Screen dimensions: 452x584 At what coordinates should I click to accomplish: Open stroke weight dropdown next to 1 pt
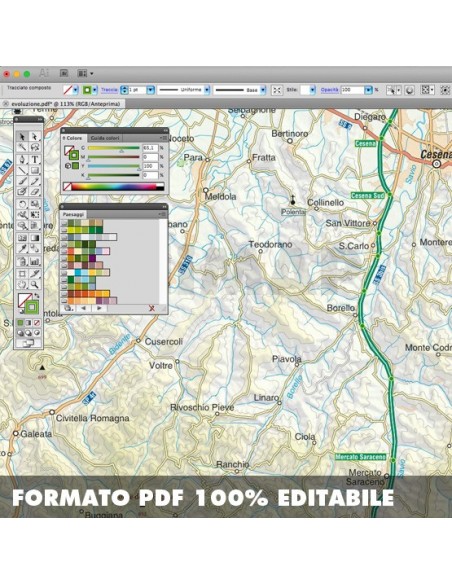tap(150, 90)
